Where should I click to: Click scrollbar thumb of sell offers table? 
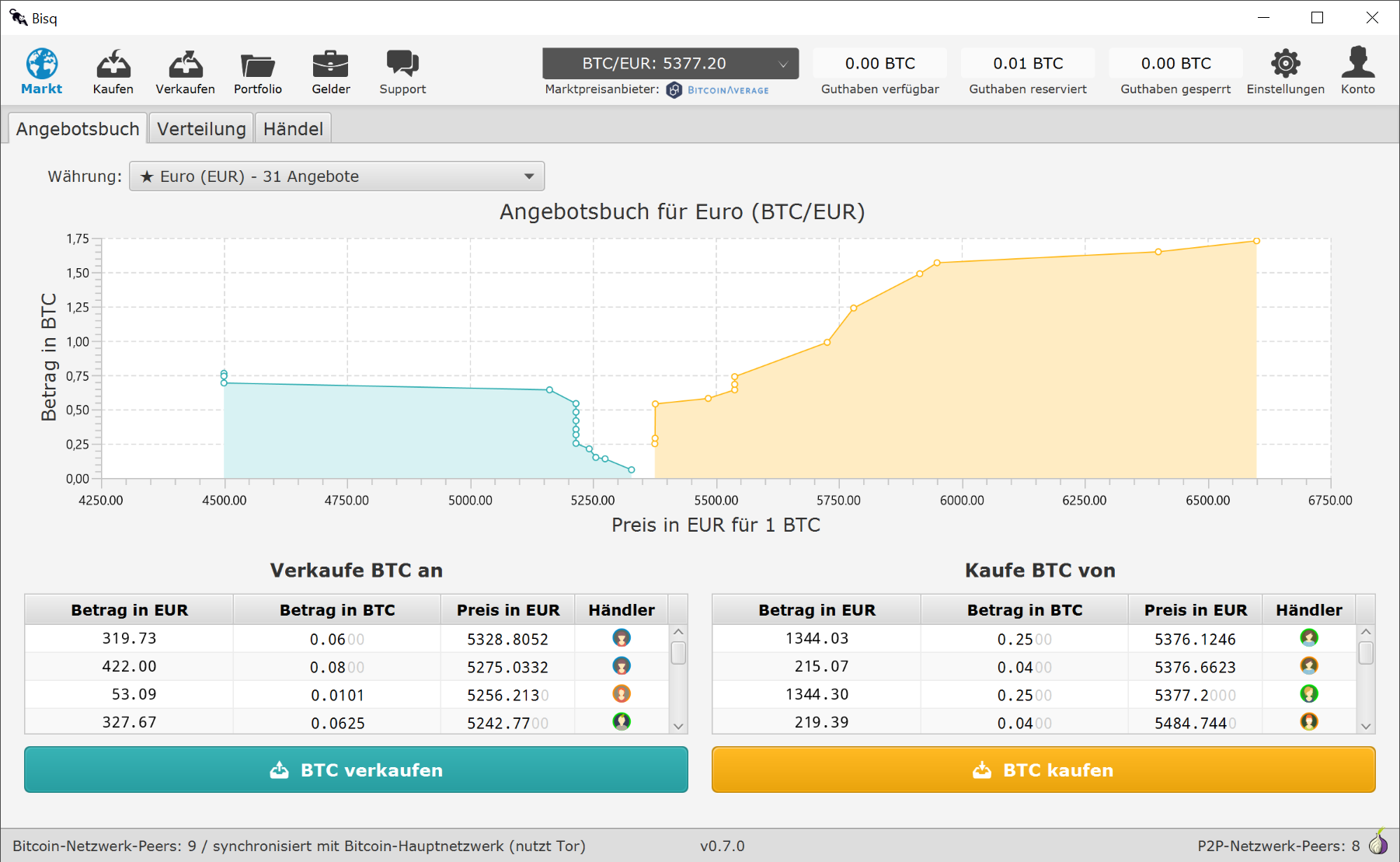click(678, 652)
